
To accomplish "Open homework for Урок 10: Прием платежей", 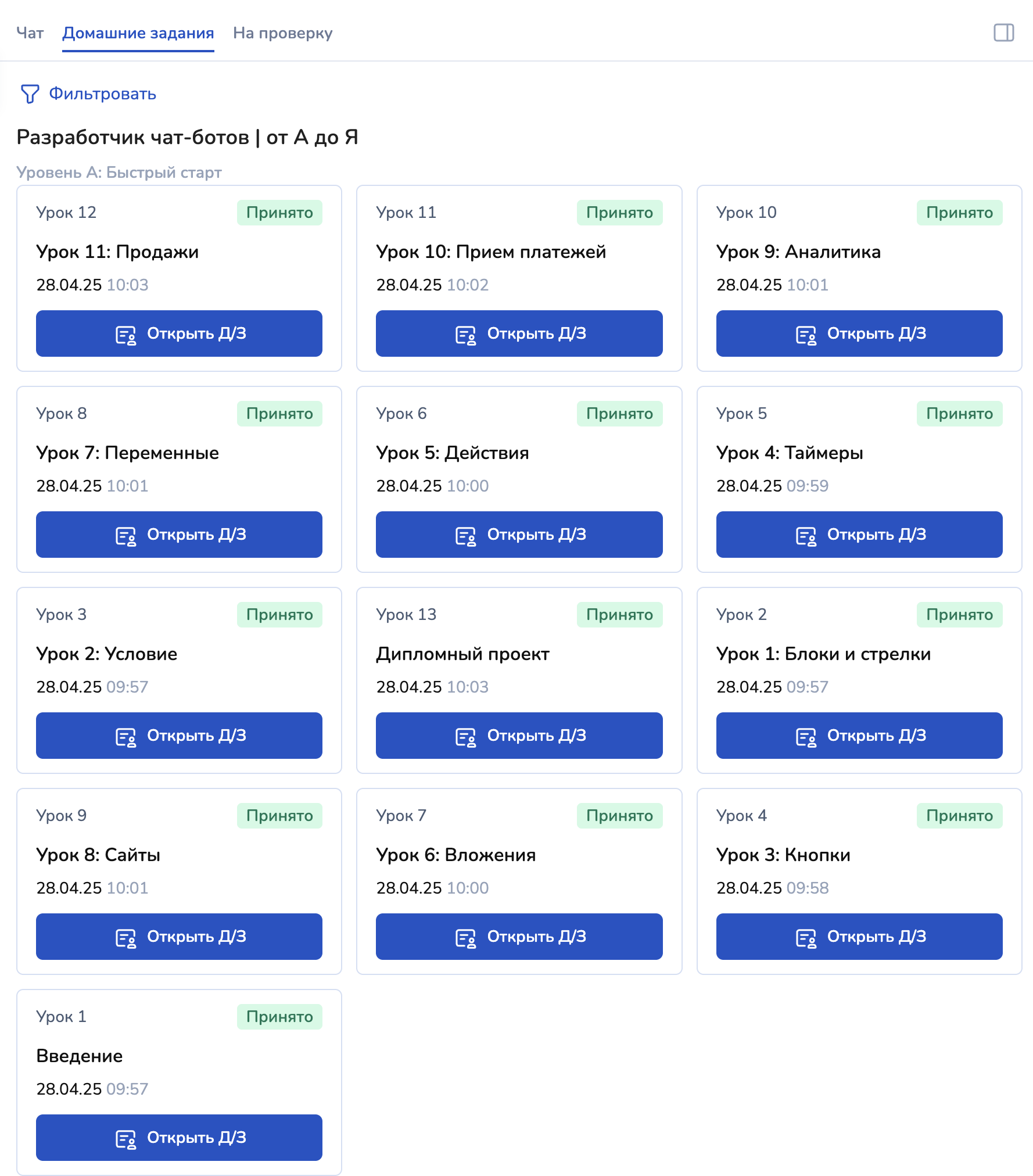I will click(x=519, y=334).
